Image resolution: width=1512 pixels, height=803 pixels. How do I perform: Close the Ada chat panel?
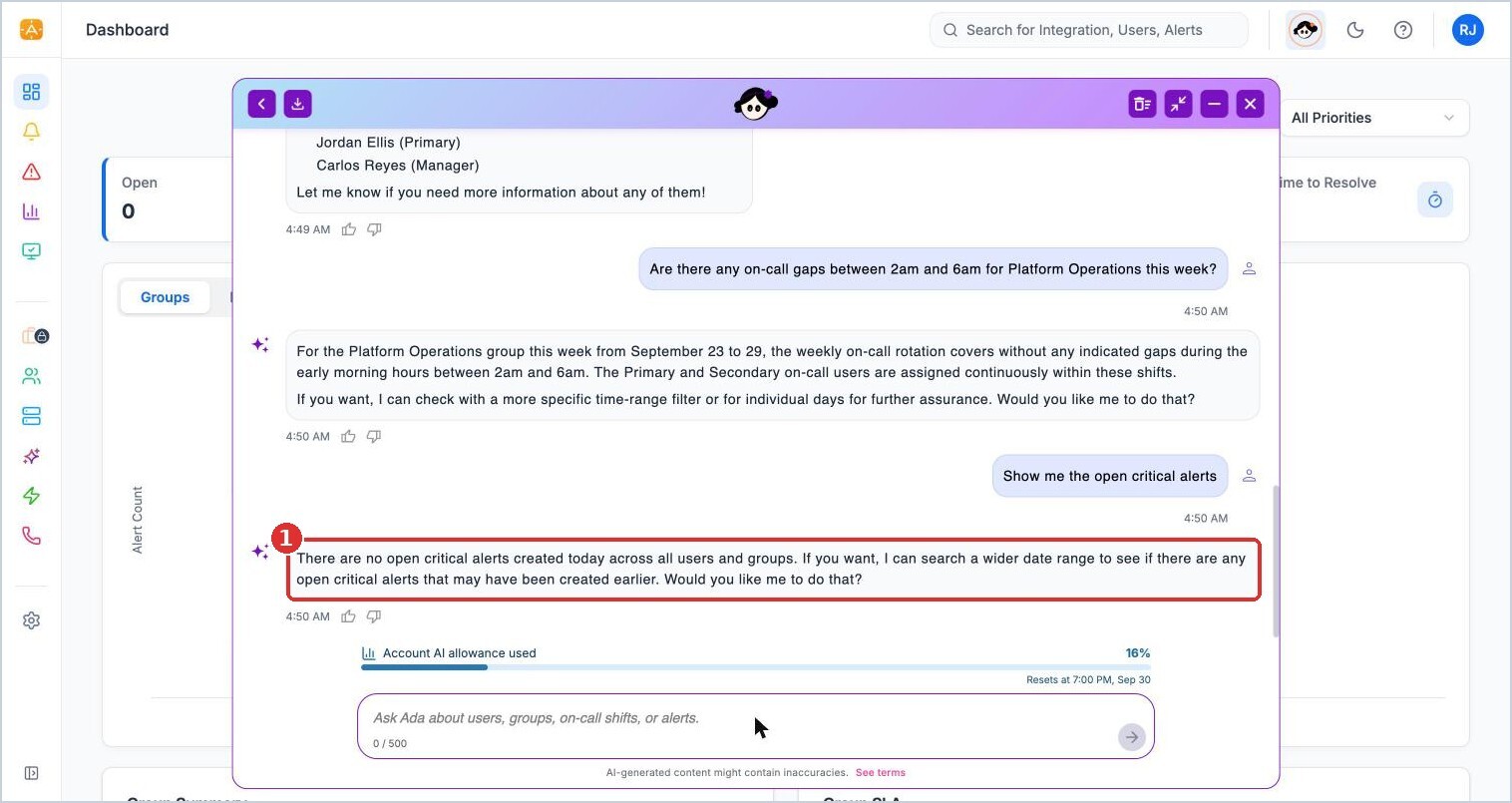click(x=1250, y=104)
